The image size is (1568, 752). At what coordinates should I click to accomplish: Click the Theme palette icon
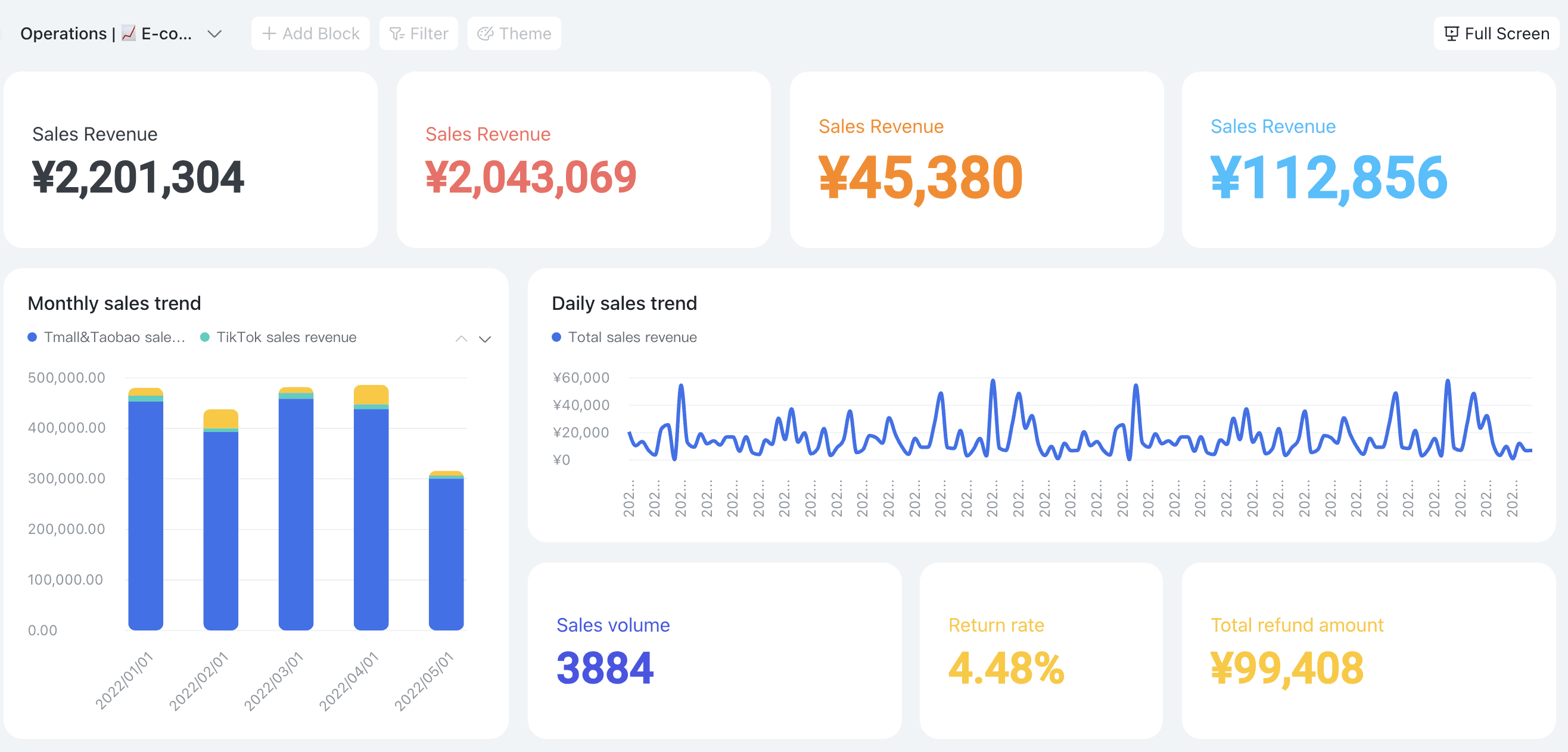click(x=485, y=33)
